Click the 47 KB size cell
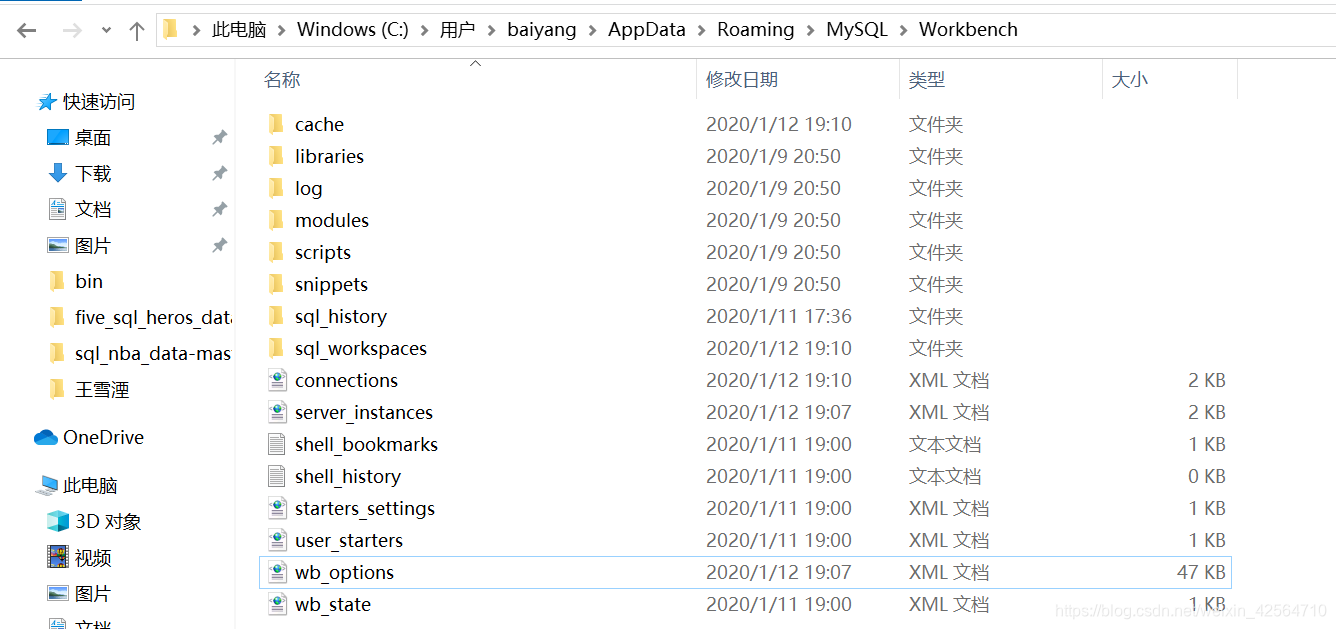This screenshot has height=629, width=1336. (x=1201, y=572)
